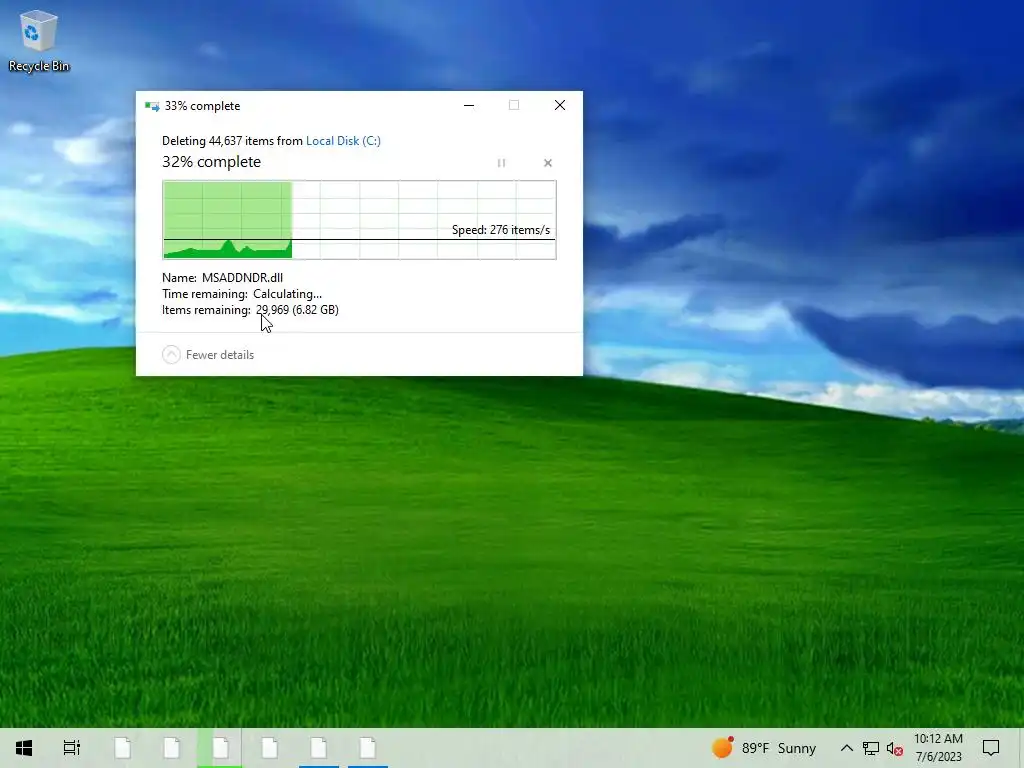Click the Speed: 276 items/s label

coord(501,230)
